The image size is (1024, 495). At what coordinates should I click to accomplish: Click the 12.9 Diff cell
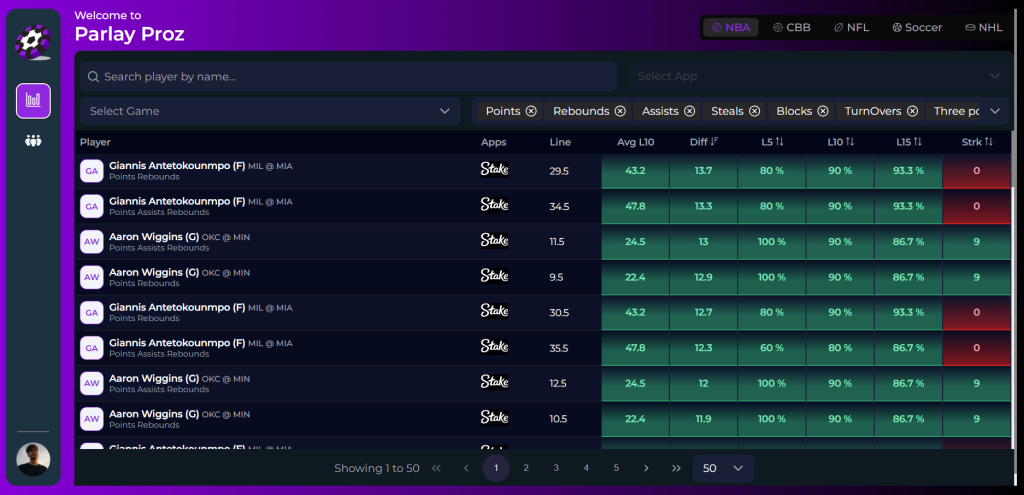pos(703,277)
